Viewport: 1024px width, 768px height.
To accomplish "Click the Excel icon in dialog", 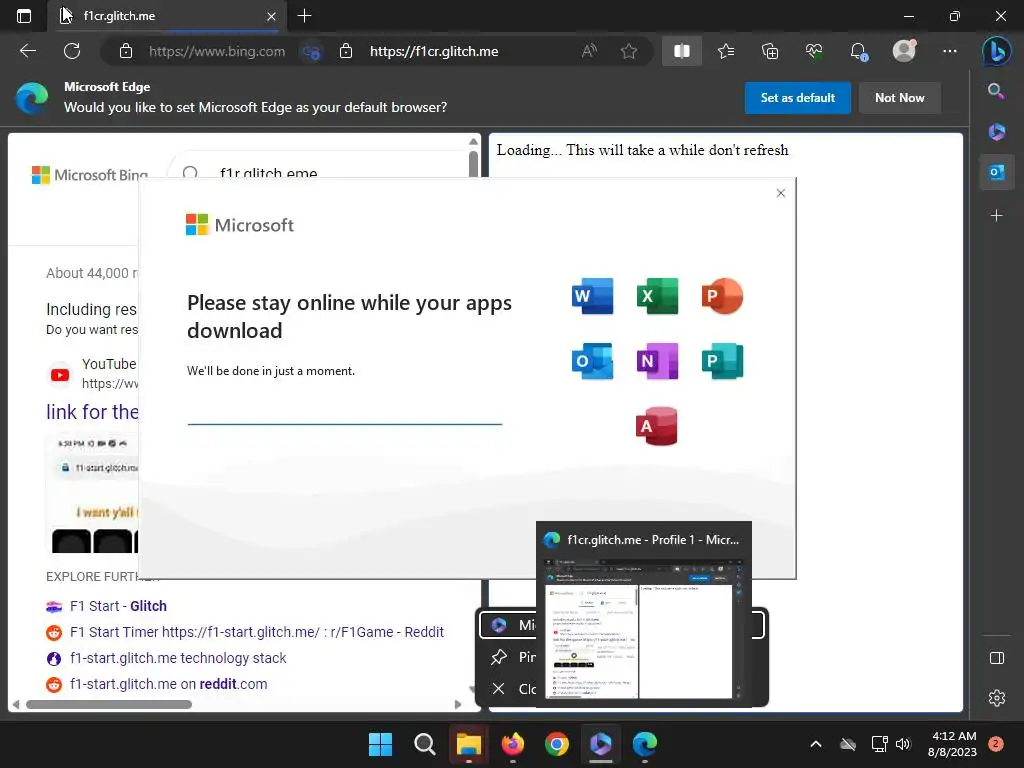I will point(657,296).
